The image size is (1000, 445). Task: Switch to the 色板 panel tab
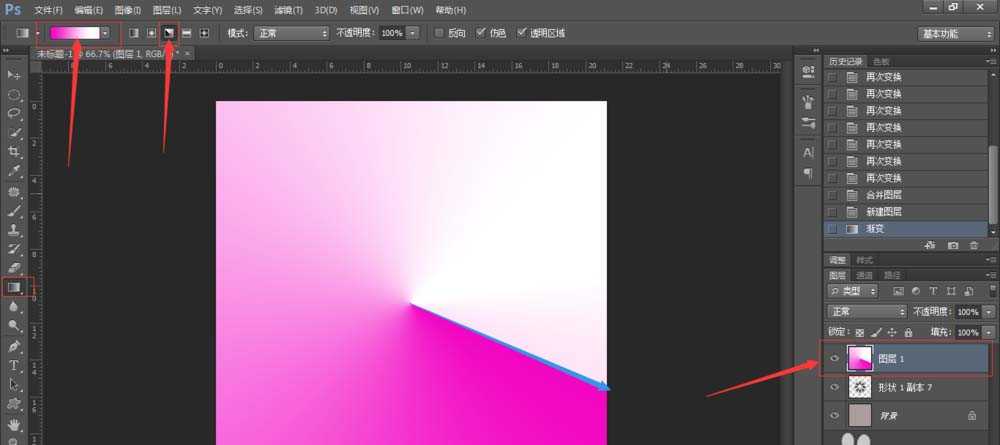(x=881, y=61)
